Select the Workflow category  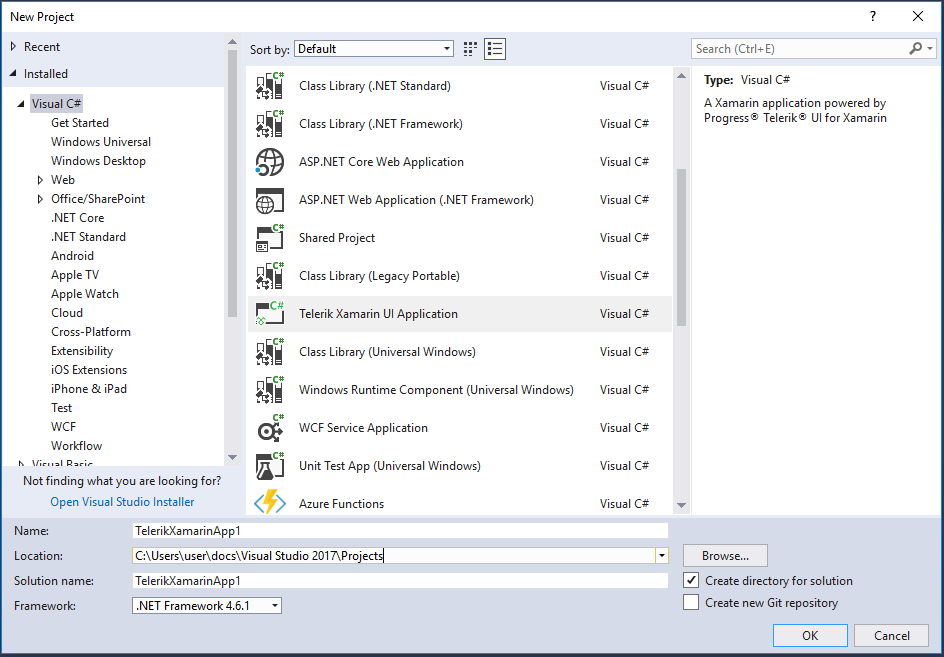[76, 446]
